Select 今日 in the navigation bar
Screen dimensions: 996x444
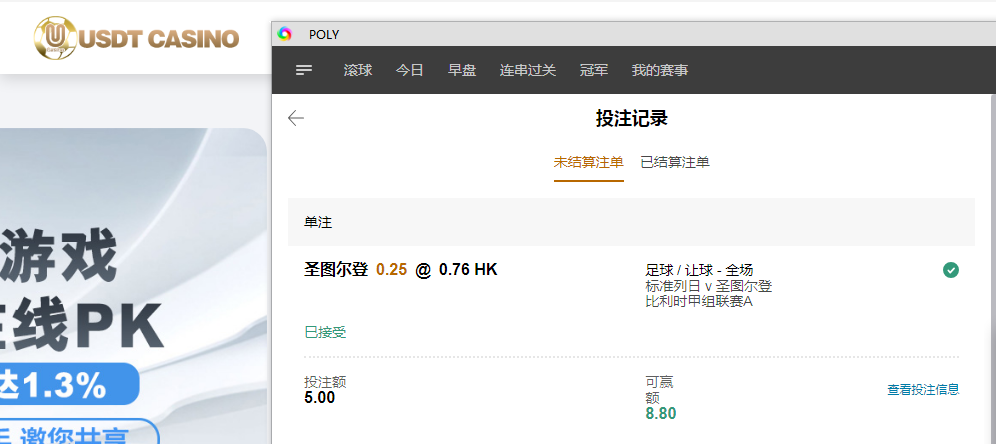point(410,70)
